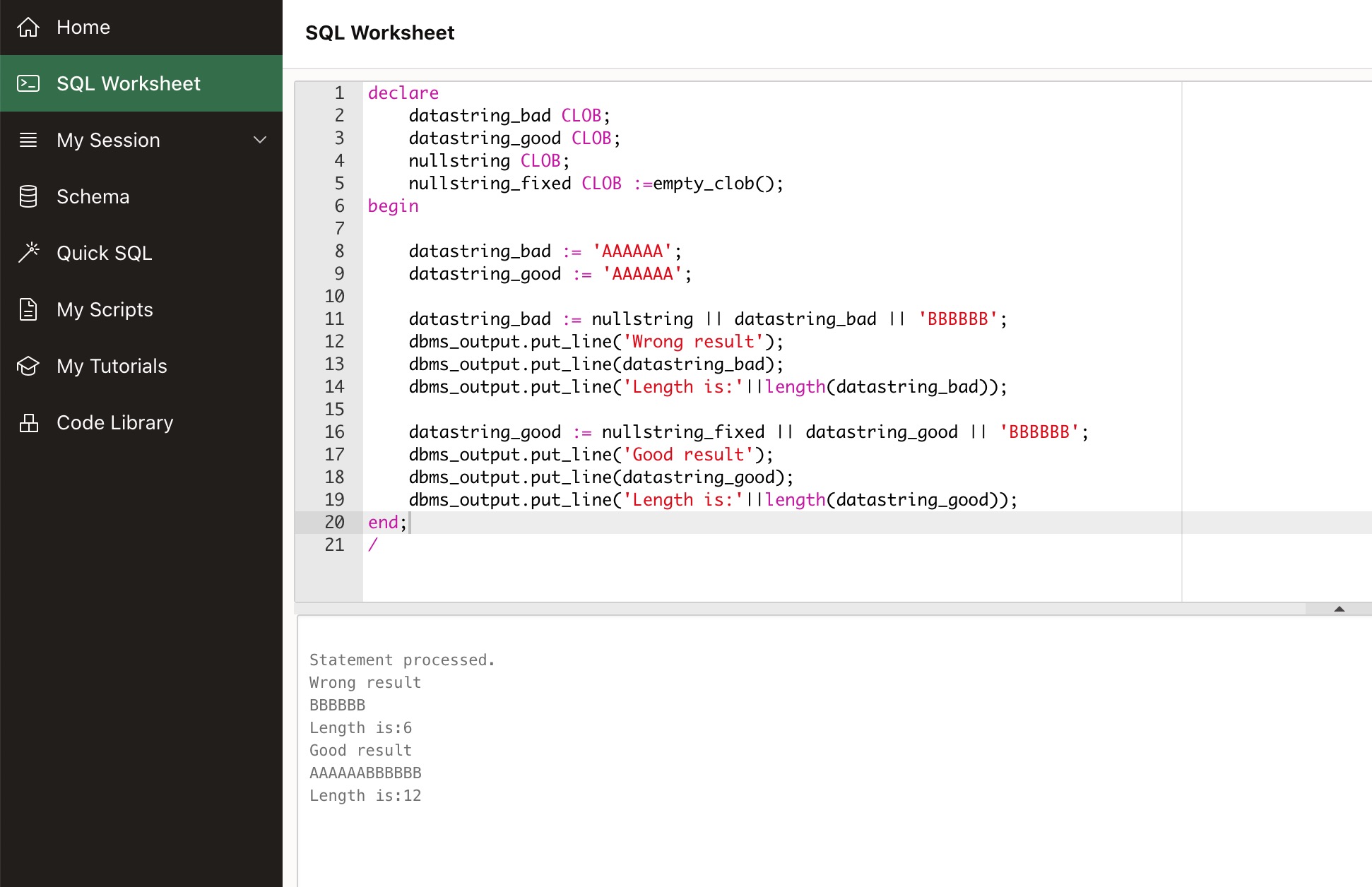The width and height of the screenshot is (1372, 887).
Task: Open the Quick SQL menu item
Action: pyautogui.click(x=104, y=253)
